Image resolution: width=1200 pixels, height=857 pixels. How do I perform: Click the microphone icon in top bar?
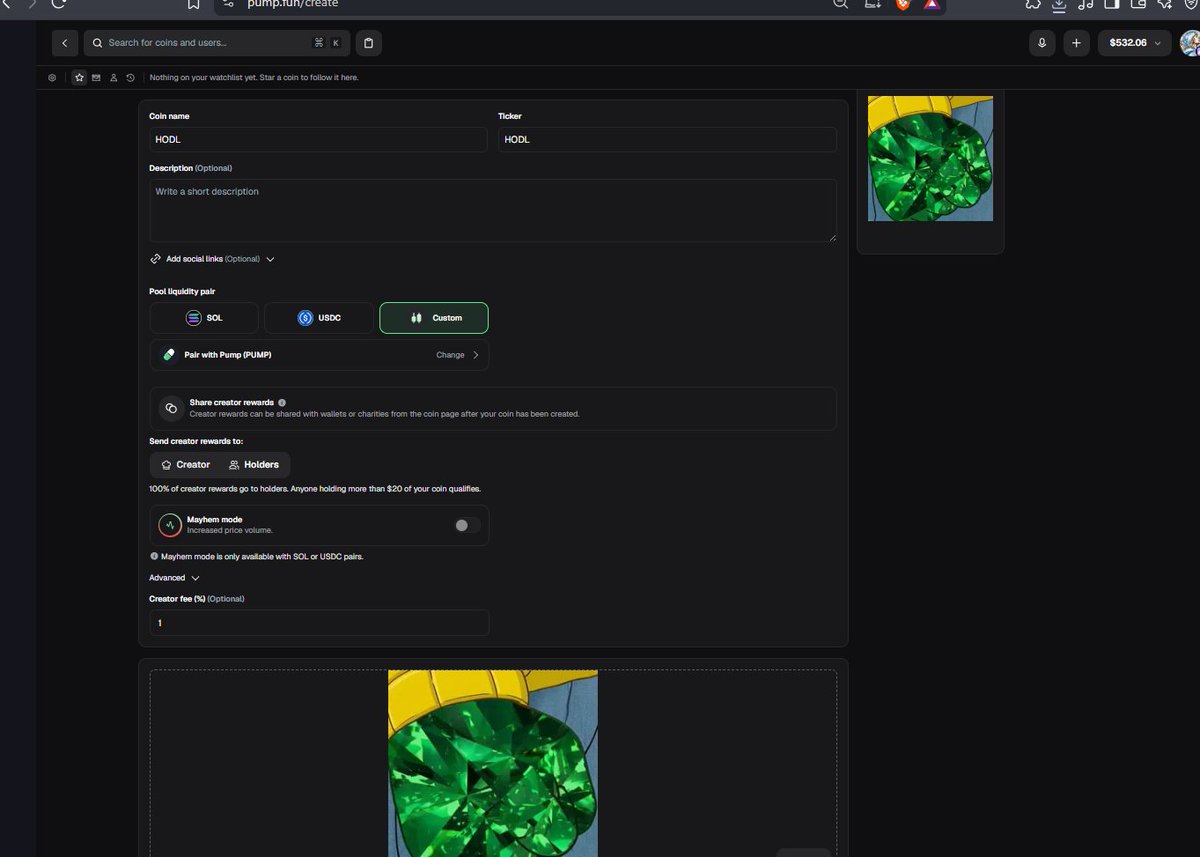(x=1042, y=43)
